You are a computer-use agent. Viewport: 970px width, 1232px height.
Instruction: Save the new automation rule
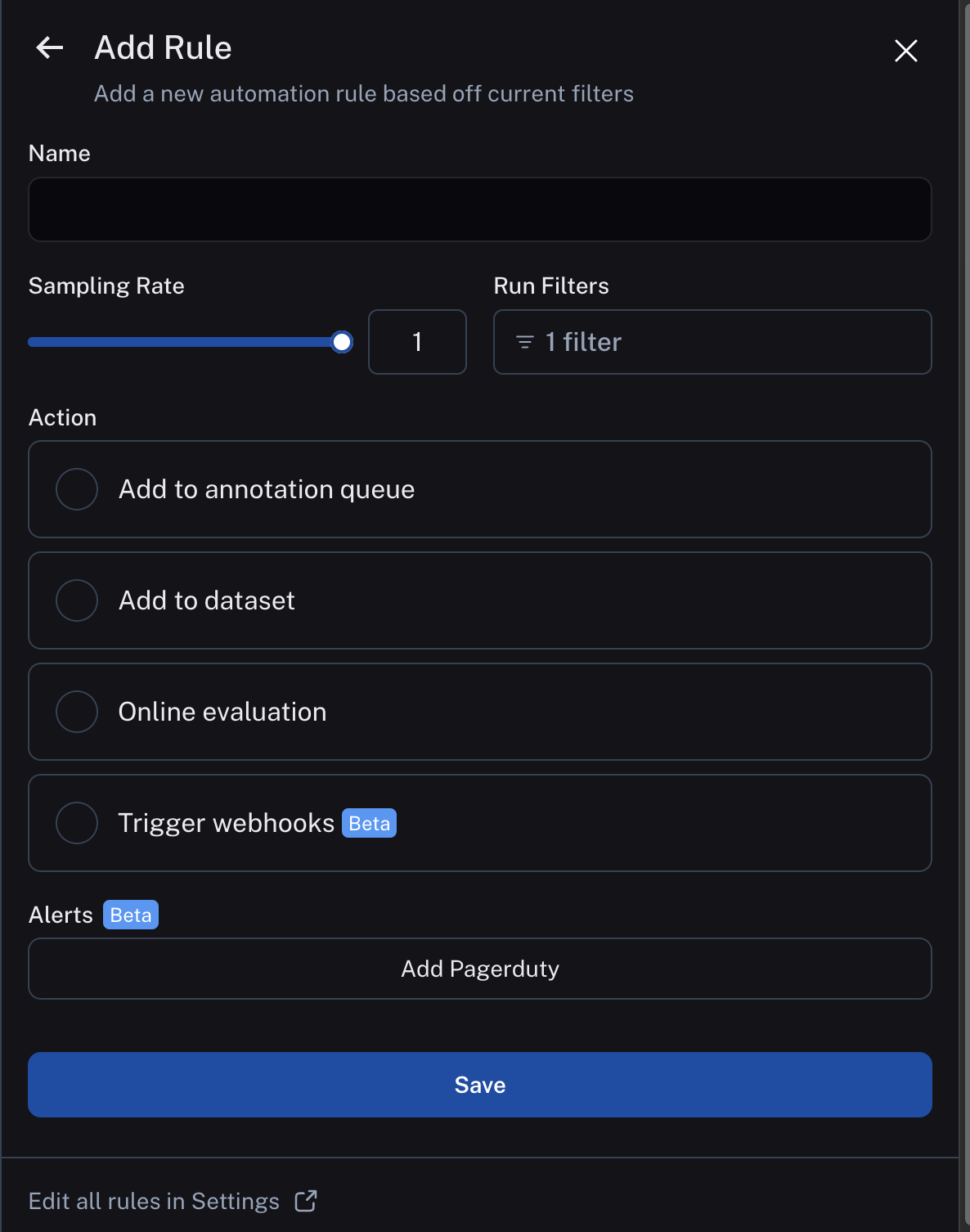point(480,1085)
